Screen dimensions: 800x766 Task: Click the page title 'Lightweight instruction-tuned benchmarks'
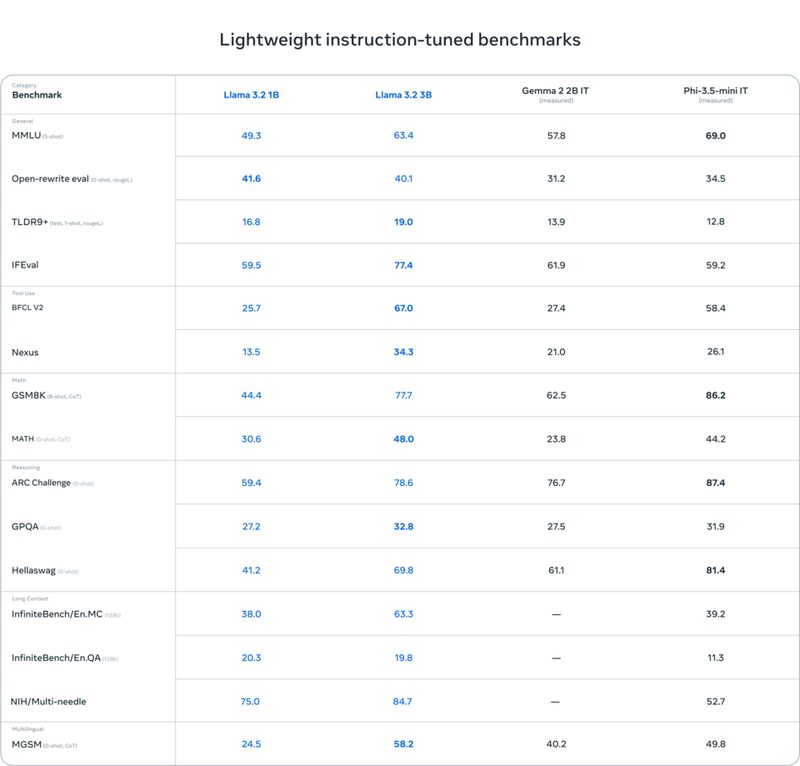click(400, 40)
